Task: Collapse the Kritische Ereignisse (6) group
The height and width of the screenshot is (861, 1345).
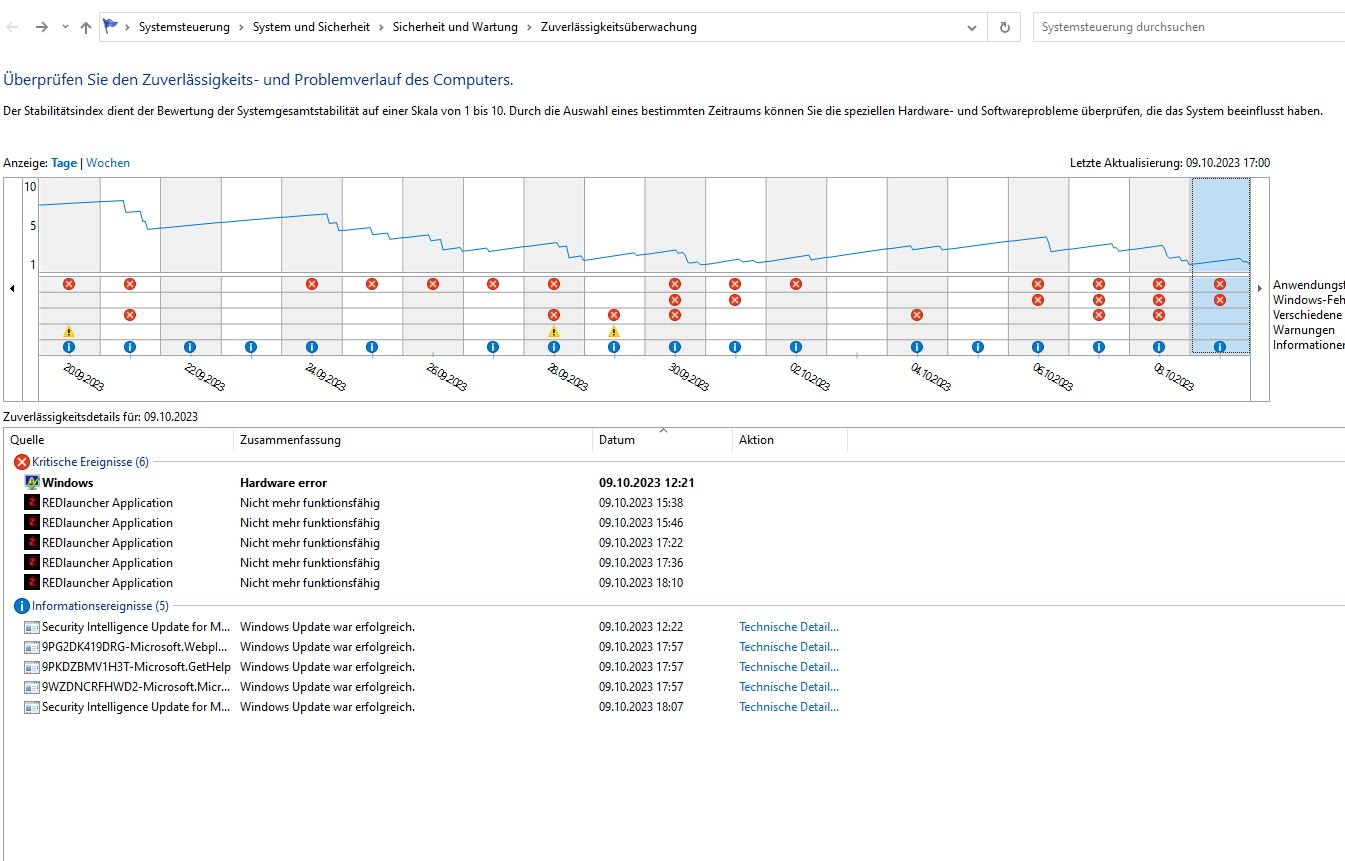Action: (90, 462)
